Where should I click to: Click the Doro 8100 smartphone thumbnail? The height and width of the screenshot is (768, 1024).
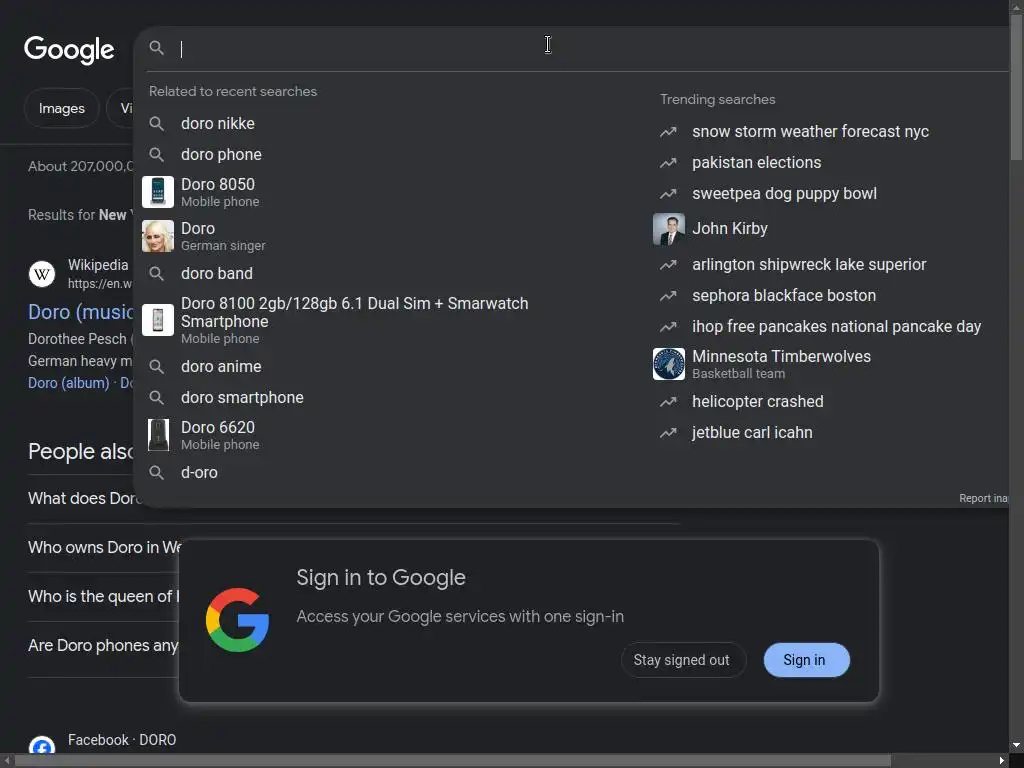157,320
